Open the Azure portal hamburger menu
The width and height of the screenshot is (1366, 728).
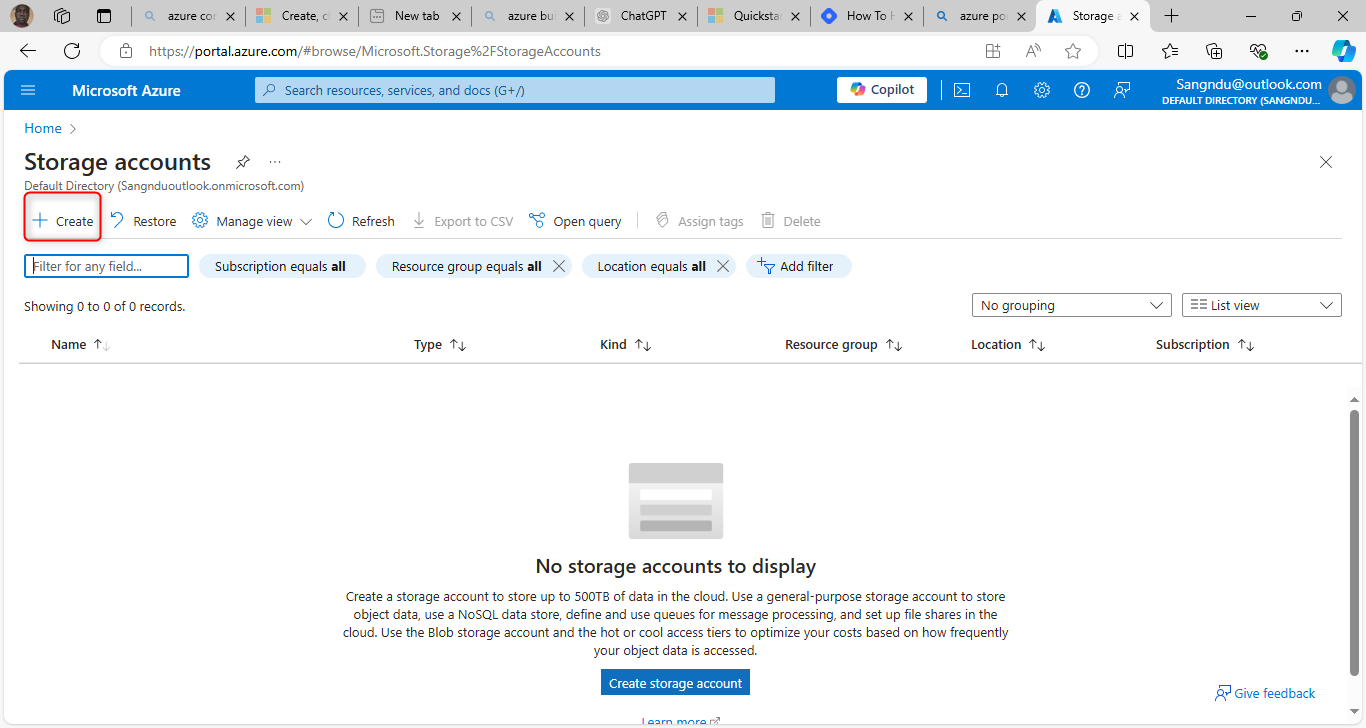pos(28,90)
